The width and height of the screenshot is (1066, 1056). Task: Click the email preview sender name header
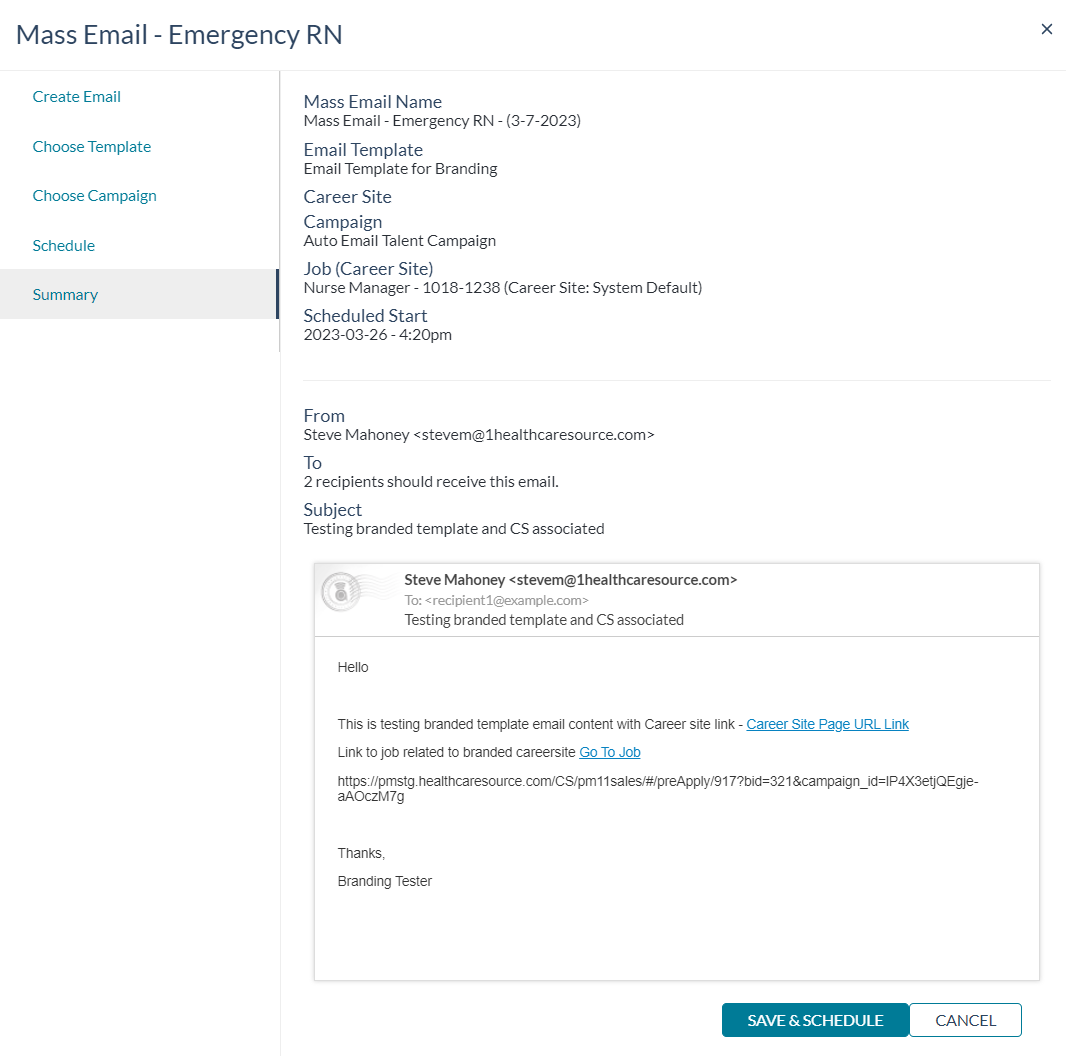[570, 580]
